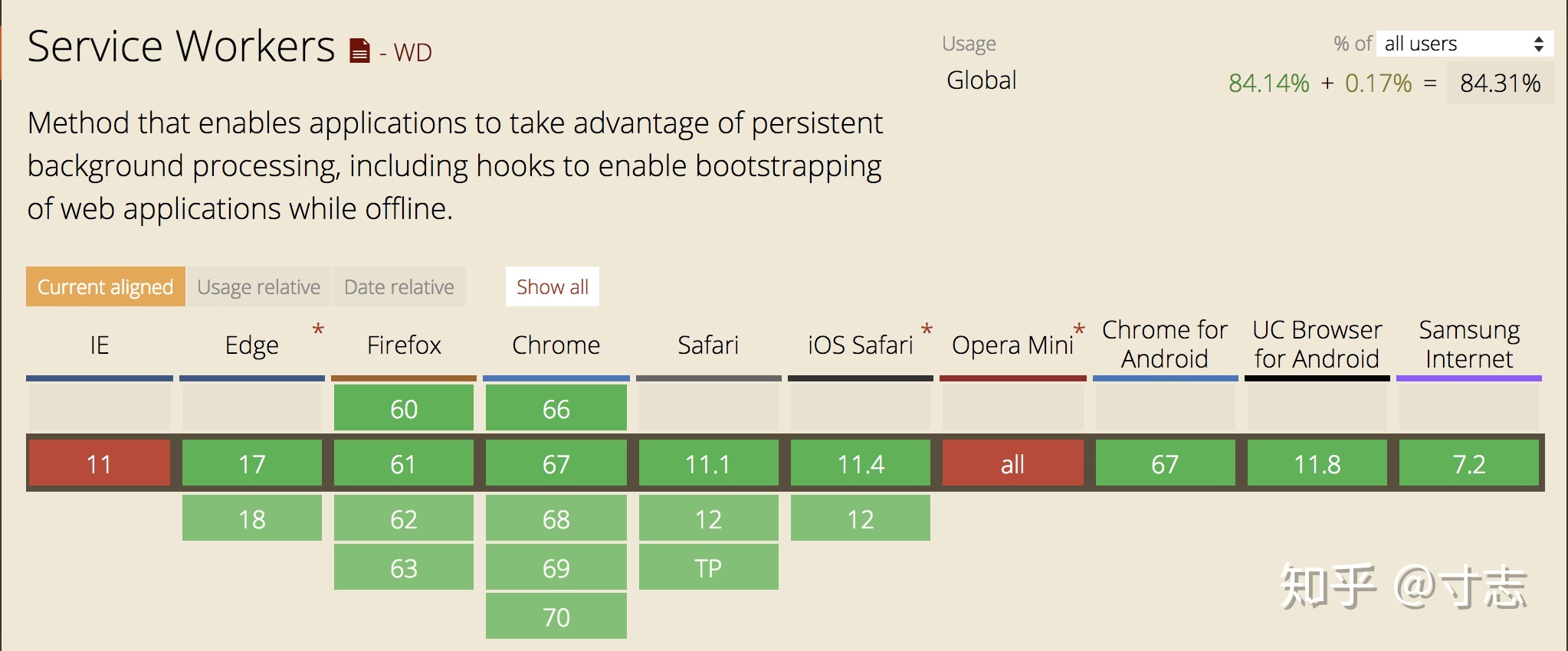The height and width of the screenshot is (651, 1568).
Task: Open the spec document icon beside title
Action: point(359,51)
